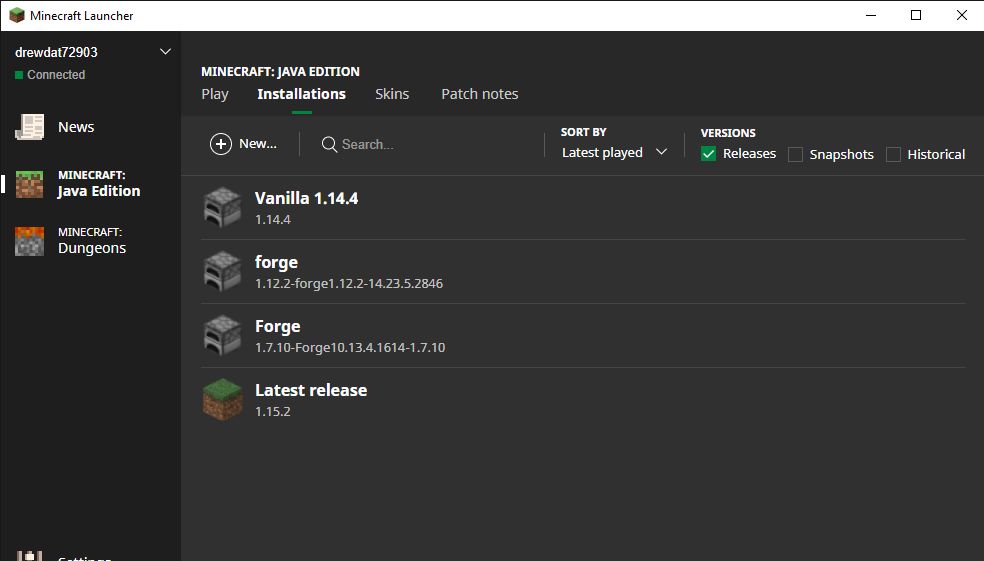
Task: Enable the Snapshots checkbox
Action: 796,155
